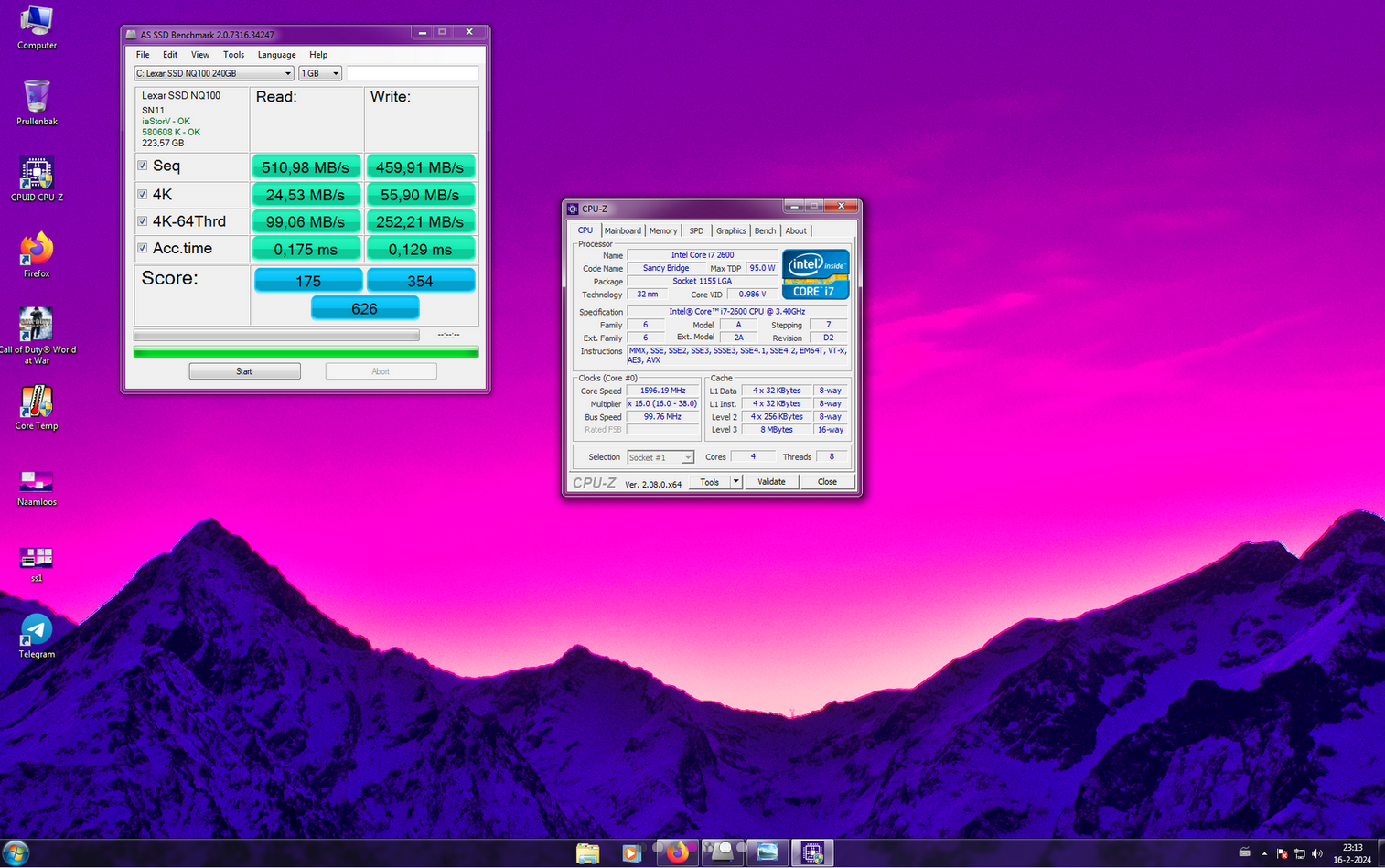Toggle the Seq test checkbox
1385x868 pixels.
pos(143,166)
